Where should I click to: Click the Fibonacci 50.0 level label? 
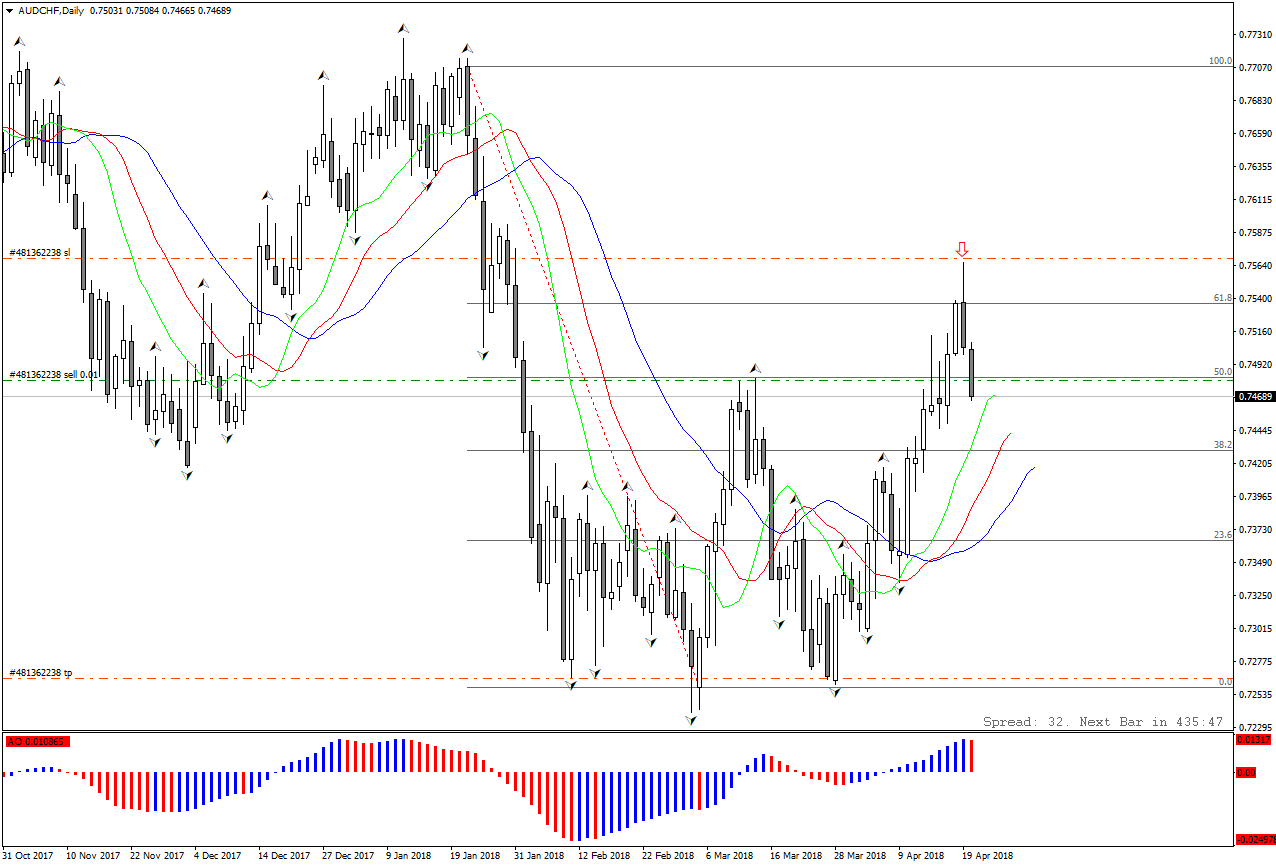pyautogui.click(x=1222, y=372)
